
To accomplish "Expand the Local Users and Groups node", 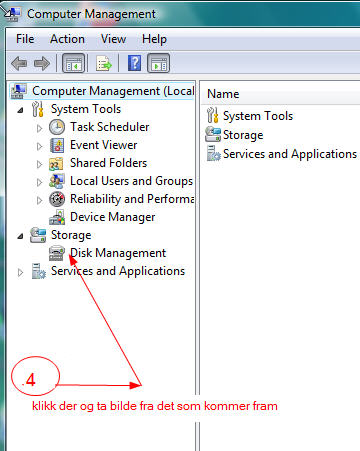I will click(x=39, y=182).
